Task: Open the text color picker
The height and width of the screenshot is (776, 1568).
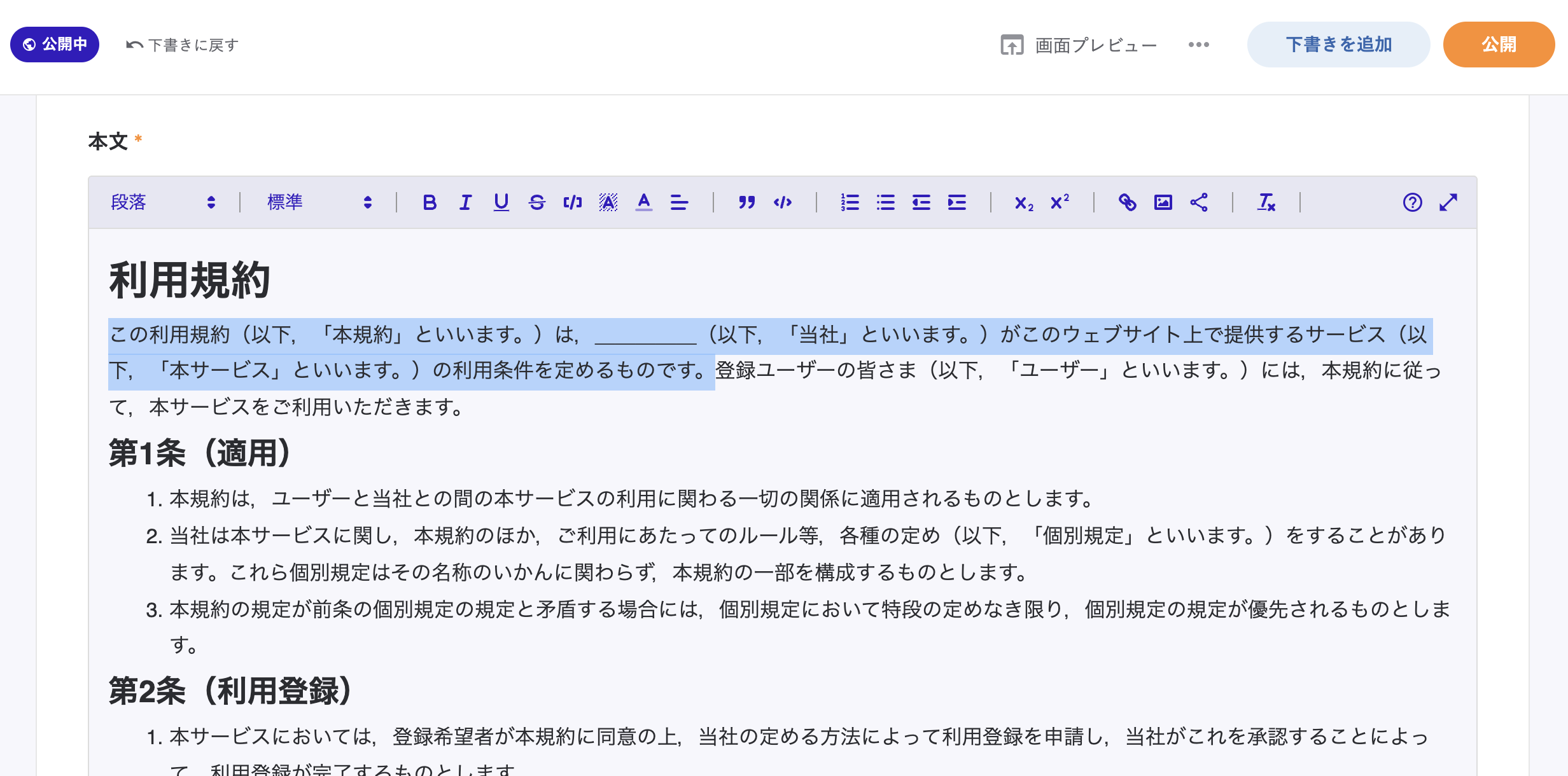Action: pyautogui.click(x=643, y=202)
